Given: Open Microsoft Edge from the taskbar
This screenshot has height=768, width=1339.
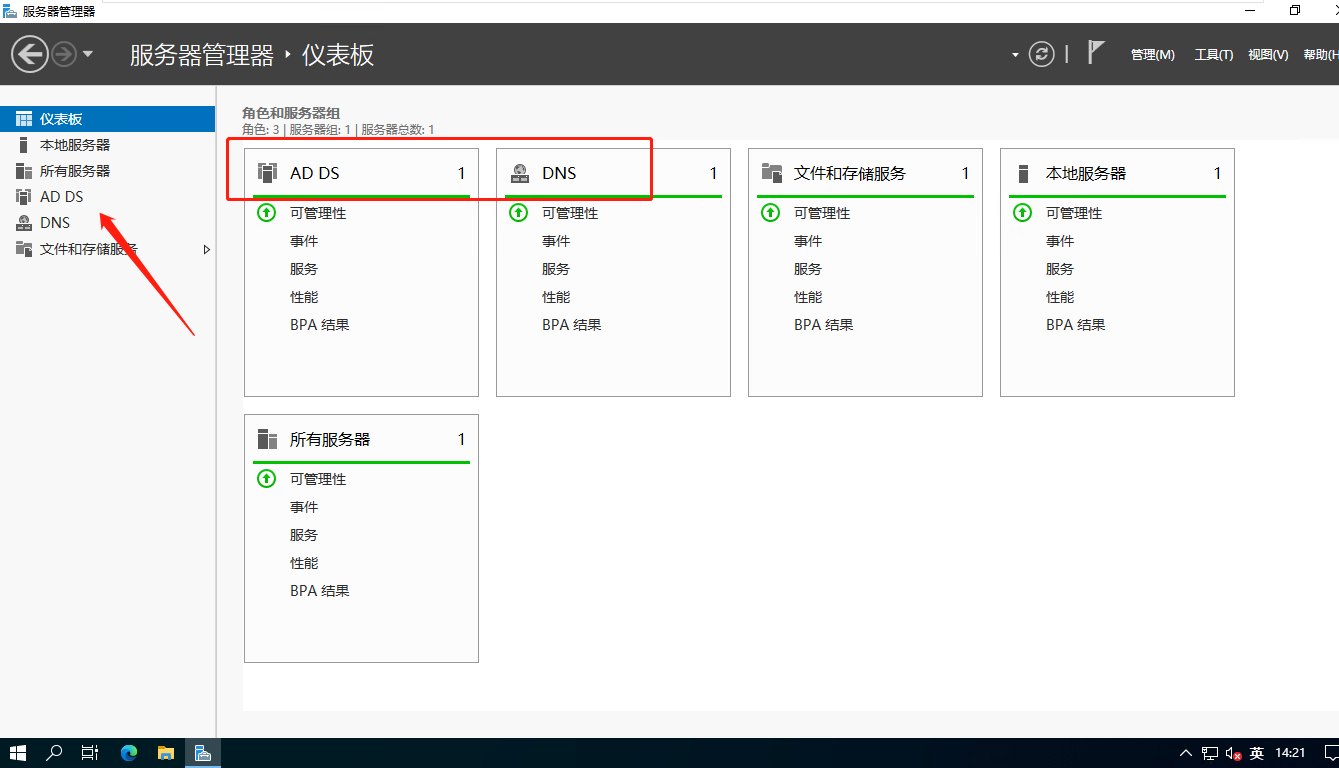Looking at the screenshot, I should [129, 753].
